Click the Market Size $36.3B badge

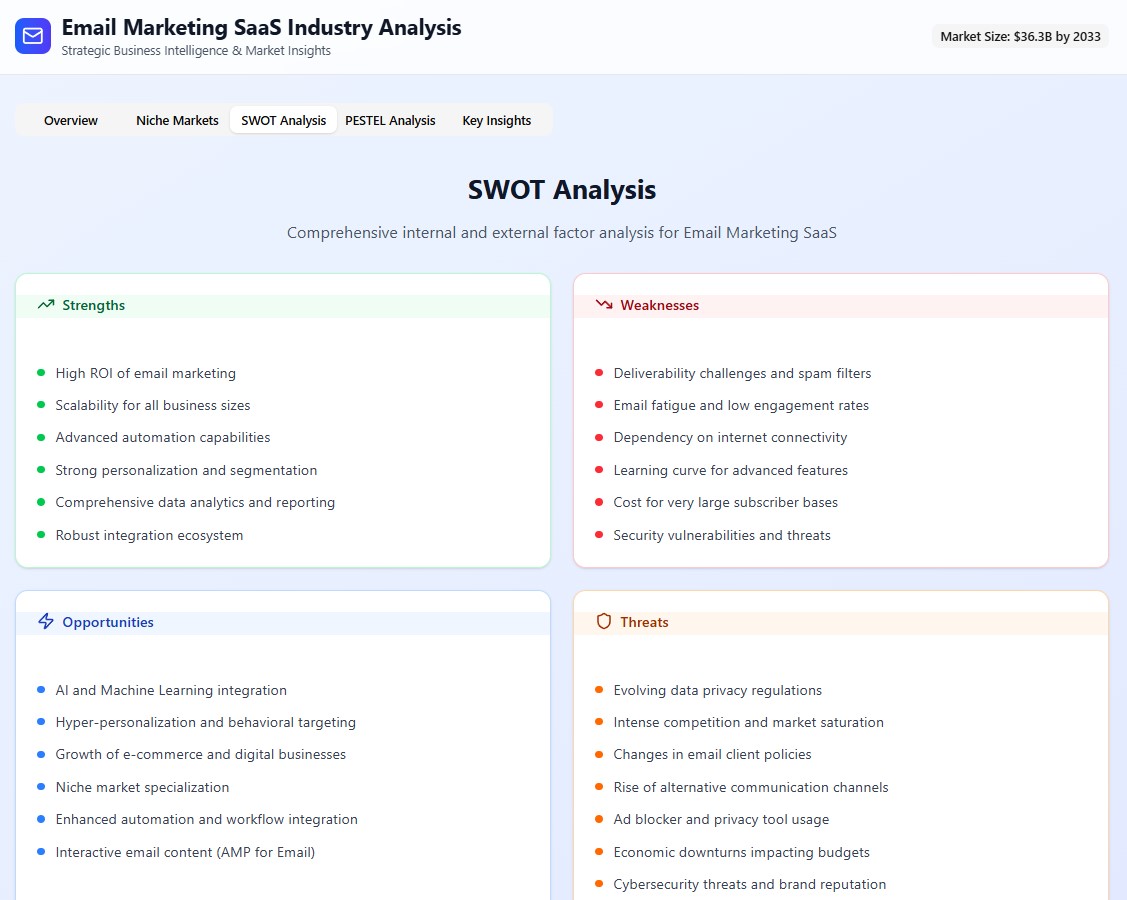click(1020, 36)
